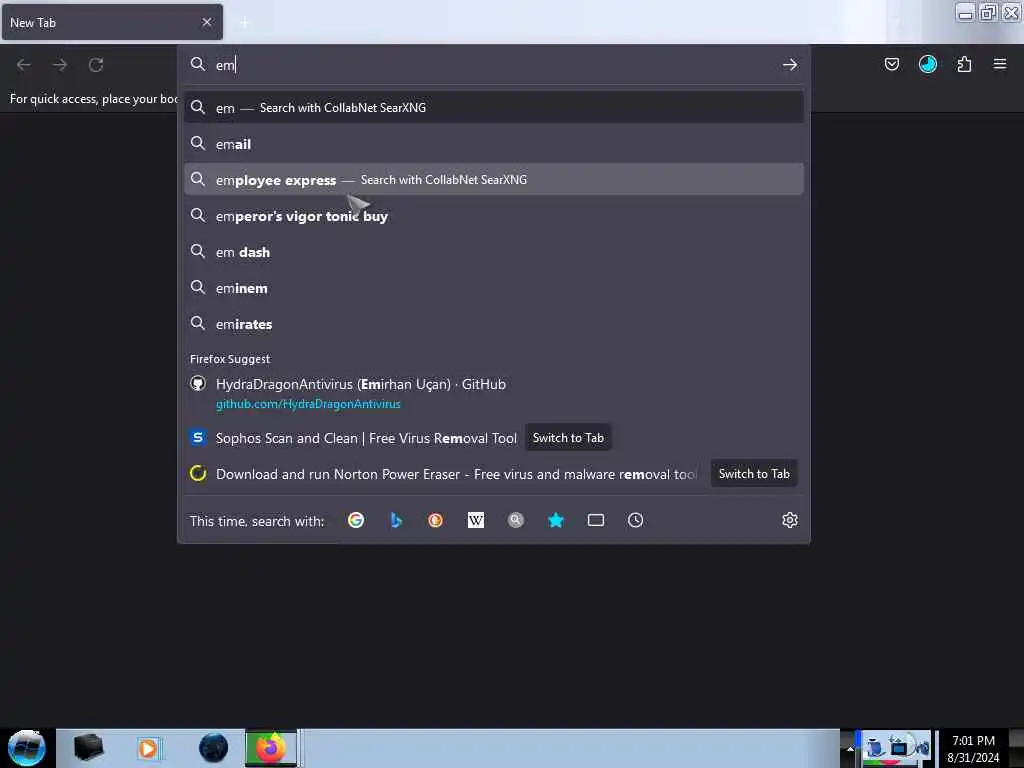Screen dimensions: 1024x768
Task: Open search settings gear icon
Action: 790,520
